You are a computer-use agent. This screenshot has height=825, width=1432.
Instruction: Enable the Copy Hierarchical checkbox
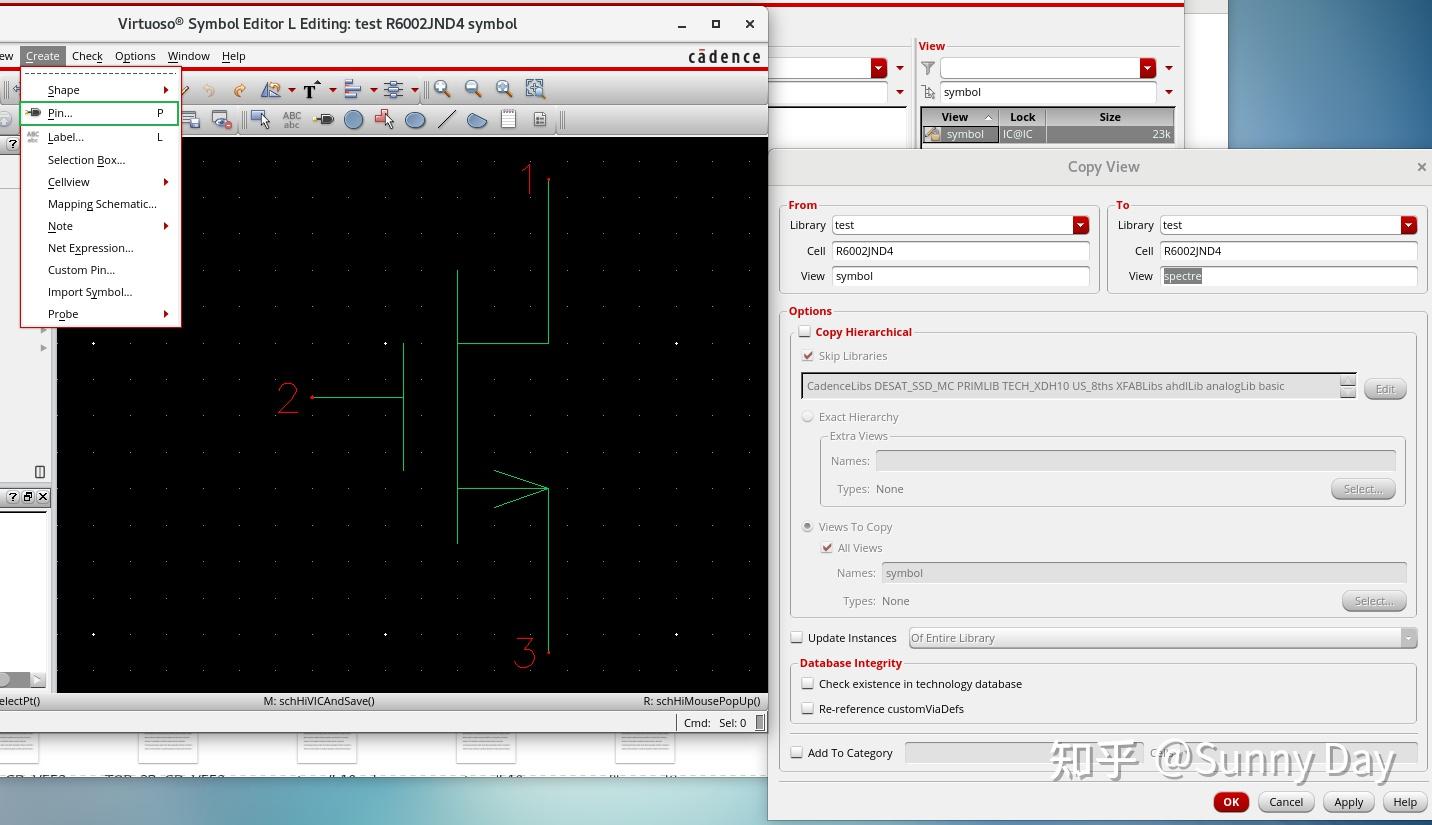point(805,332)
